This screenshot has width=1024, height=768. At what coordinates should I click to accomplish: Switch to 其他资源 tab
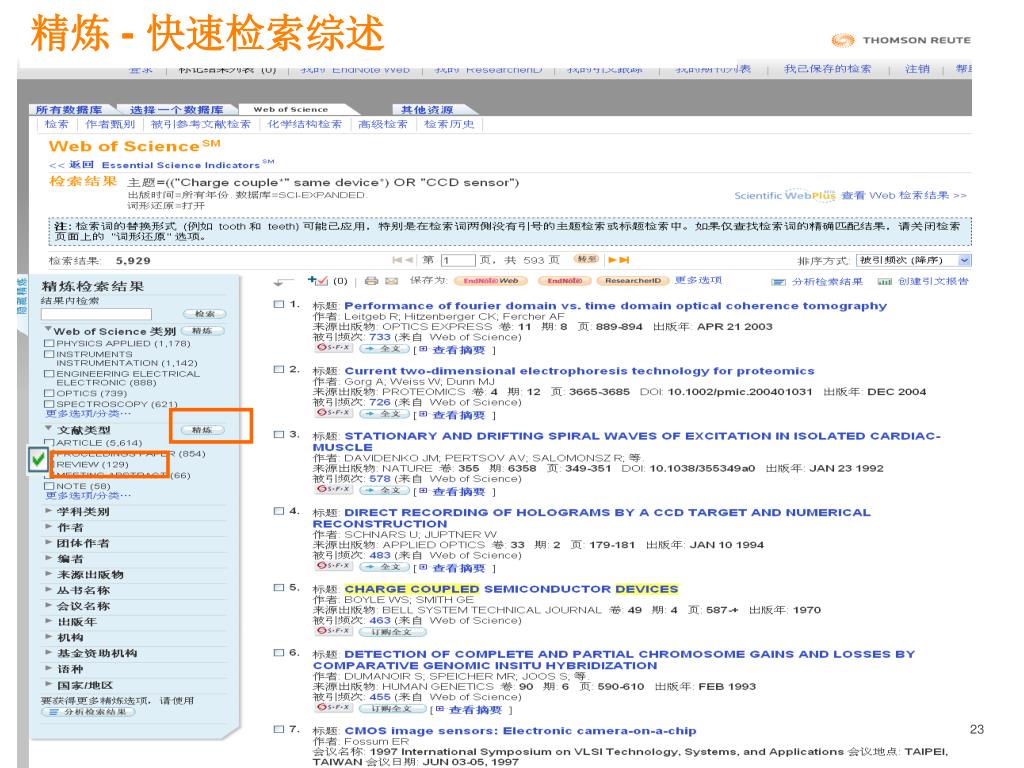426,110
